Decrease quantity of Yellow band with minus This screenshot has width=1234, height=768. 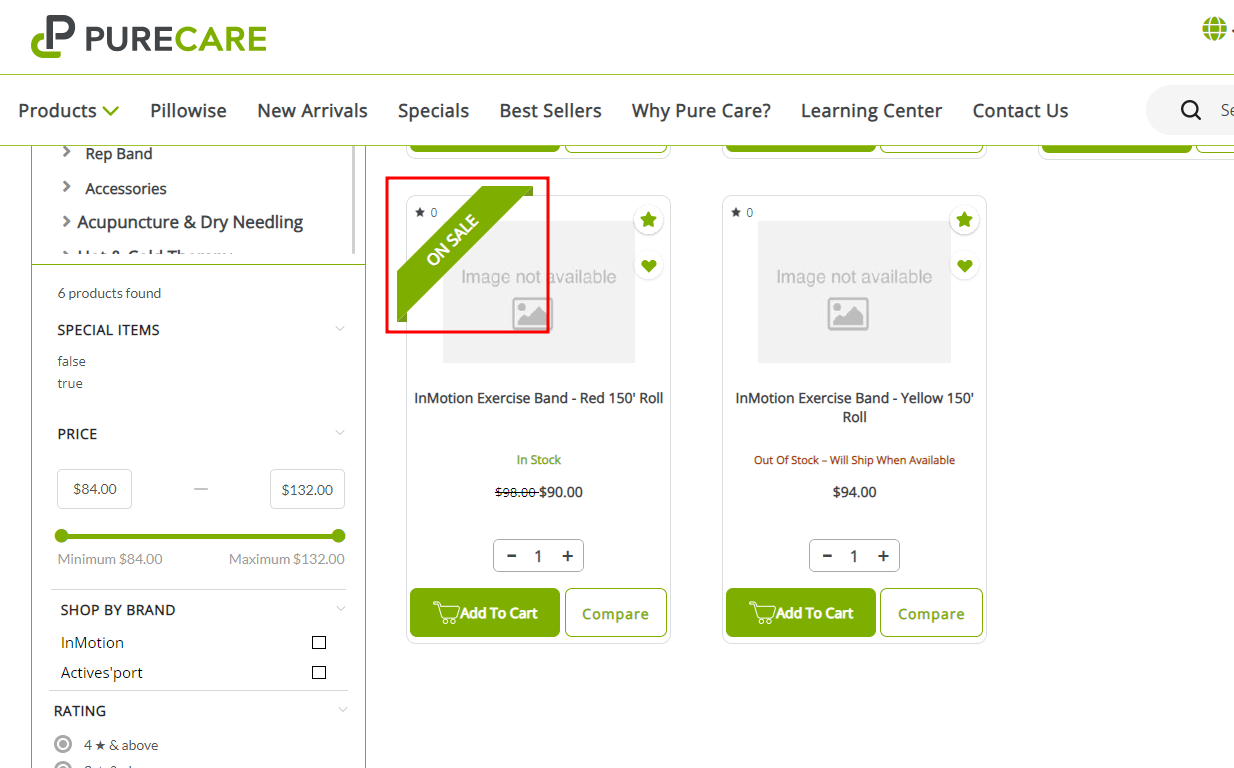click(827, 556)
